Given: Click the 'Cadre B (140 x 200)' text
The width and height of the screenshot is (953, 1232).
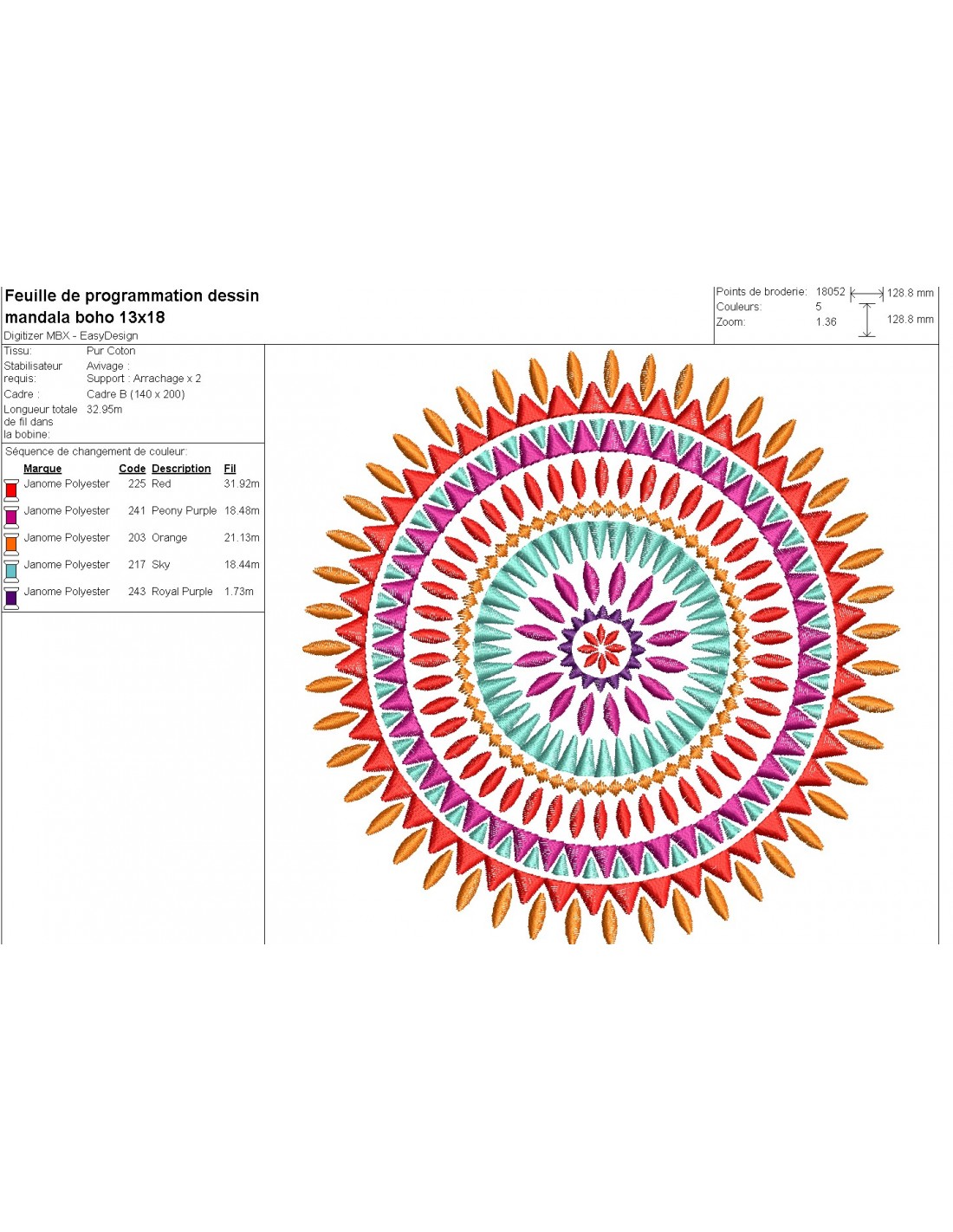Looking at the screenshot, I should (135, 394).
